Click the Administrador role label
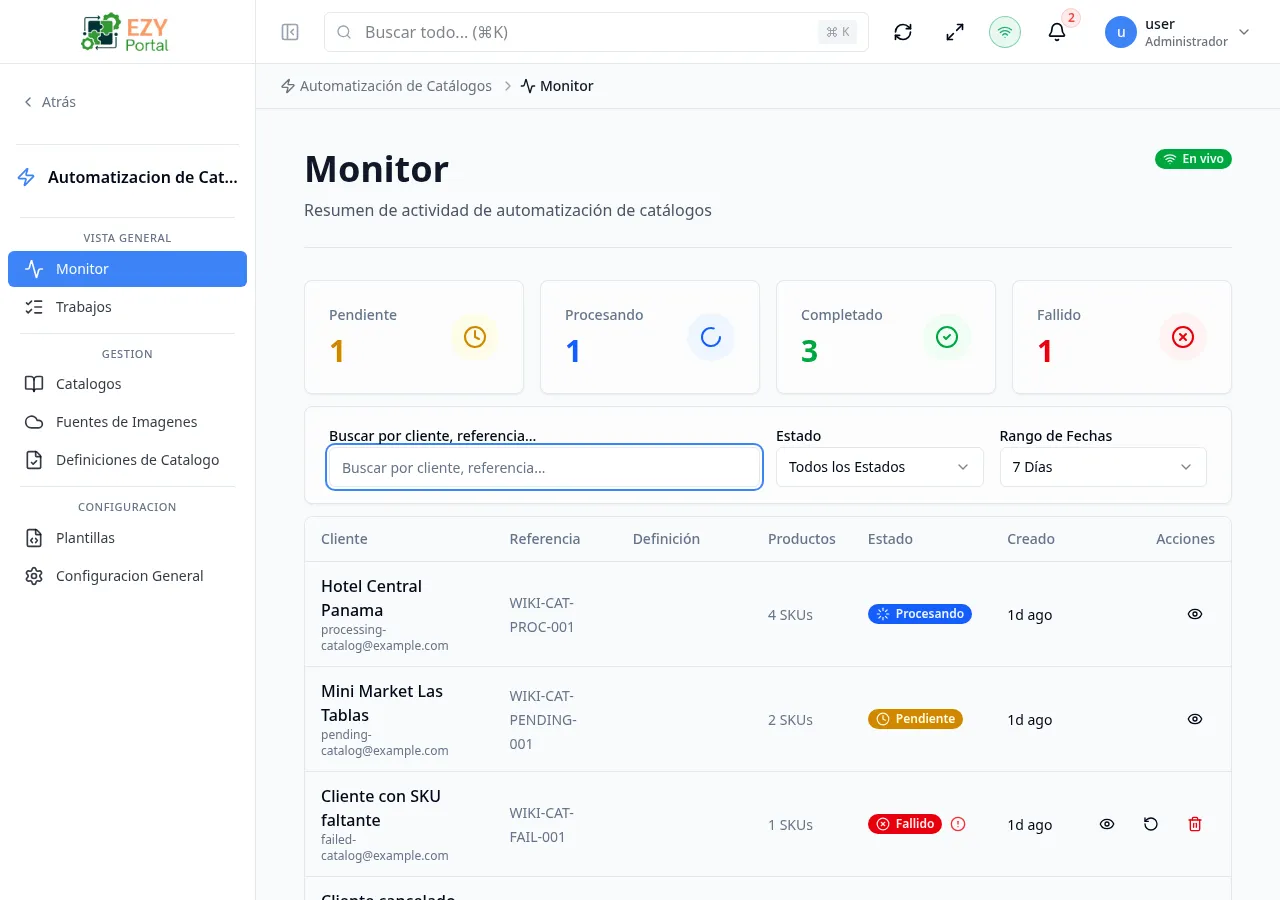The width and height of the screenshot is (1280, 900). (1186, 42)
